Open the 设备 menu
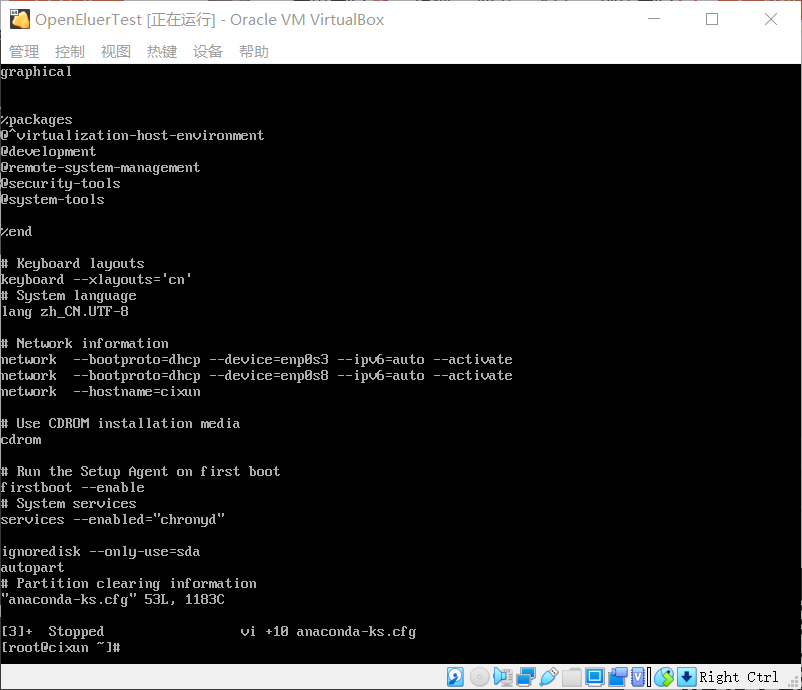802x690 pixels. (208, 52)
